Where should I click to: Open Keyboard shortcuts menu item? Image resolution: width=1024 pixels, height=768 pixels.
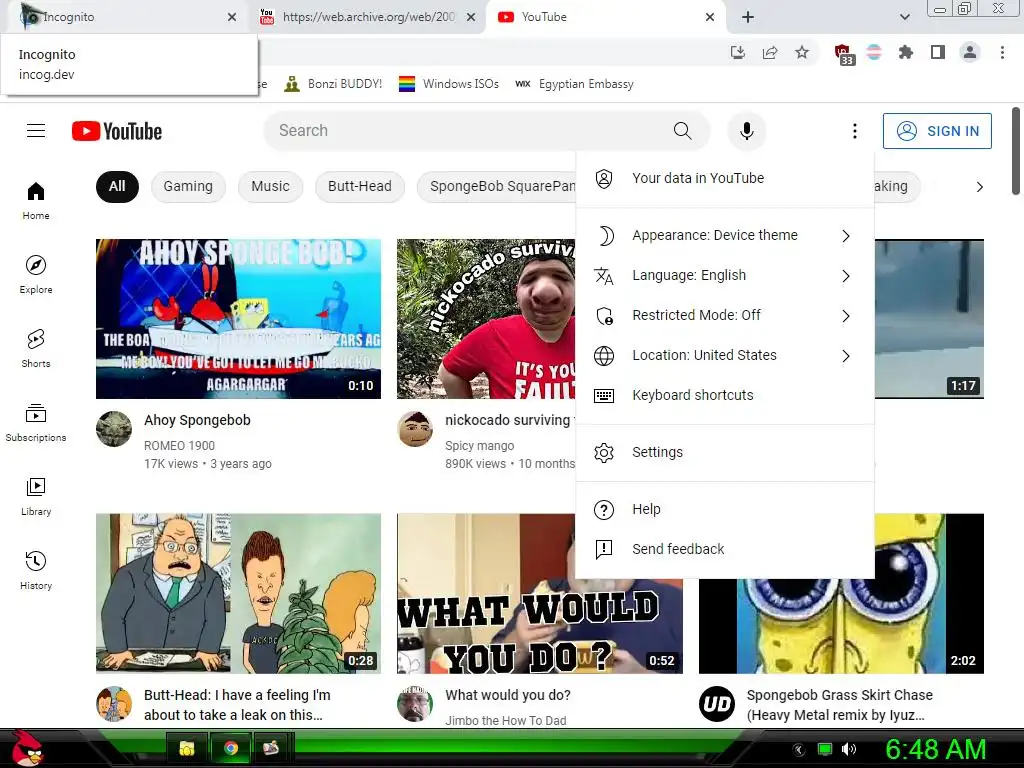[x=725, y=395]
